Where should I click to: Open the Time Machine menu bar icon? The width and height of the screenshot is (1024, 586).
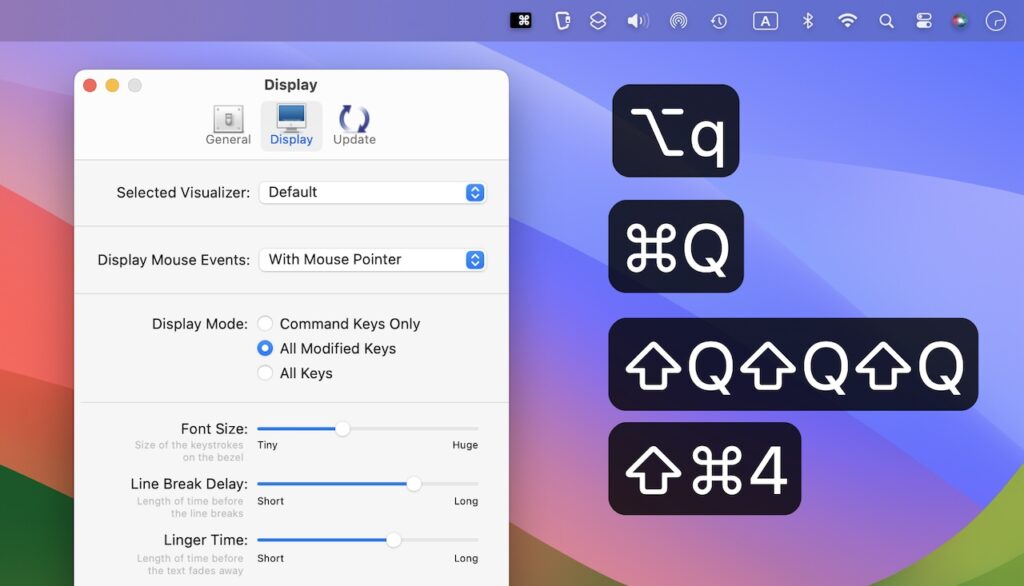(x=718, y=20)
